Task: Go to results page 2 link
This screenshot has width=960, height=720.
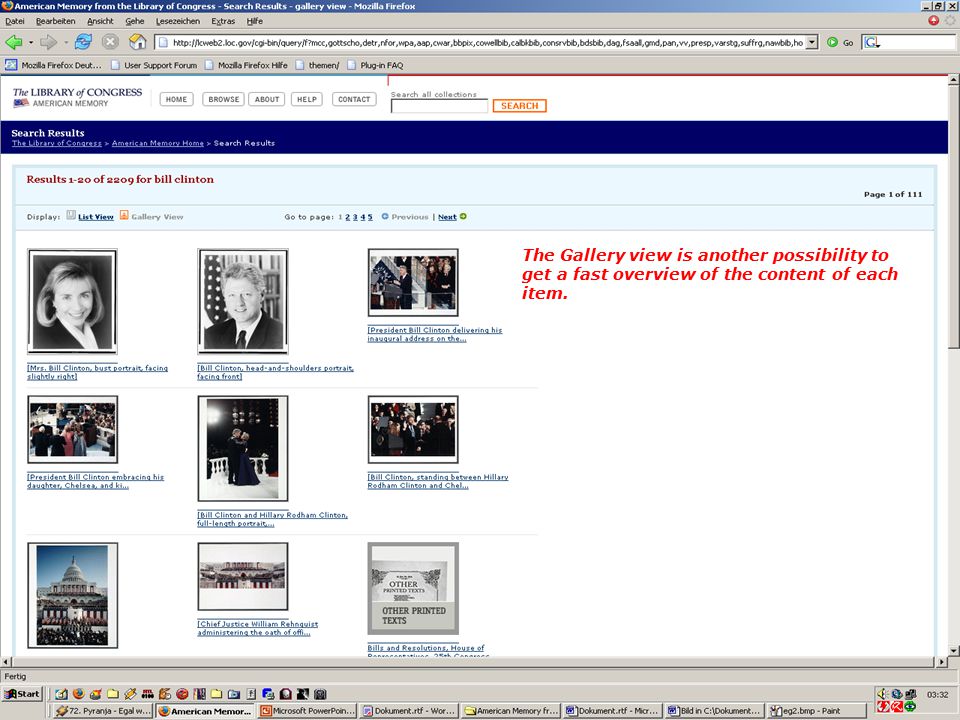Action: (348, 217)
